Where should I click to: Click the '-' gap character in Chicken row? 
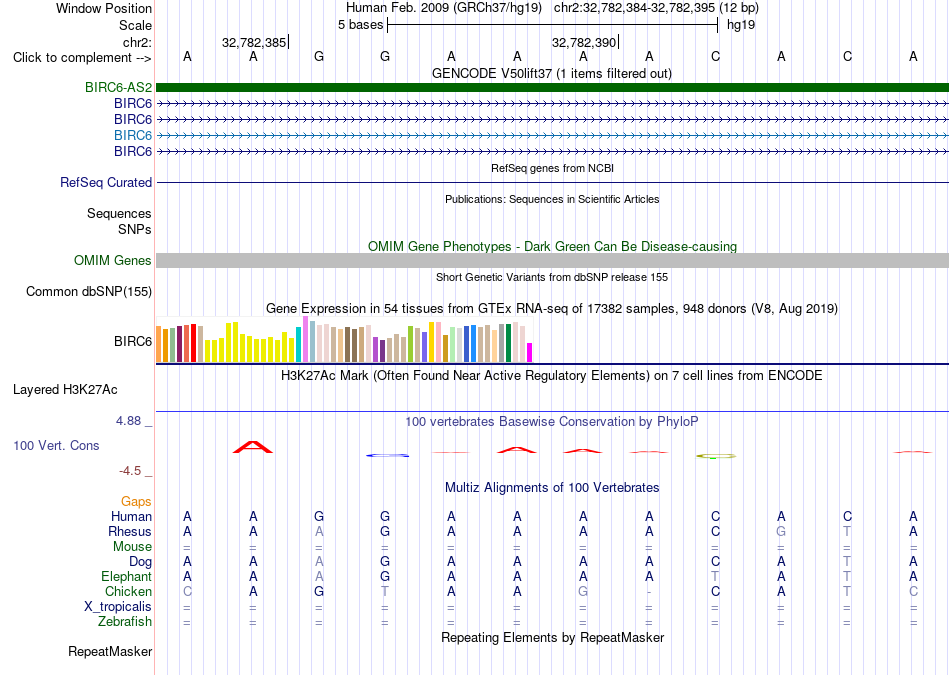pyautogui.click(x=649, y=591)
